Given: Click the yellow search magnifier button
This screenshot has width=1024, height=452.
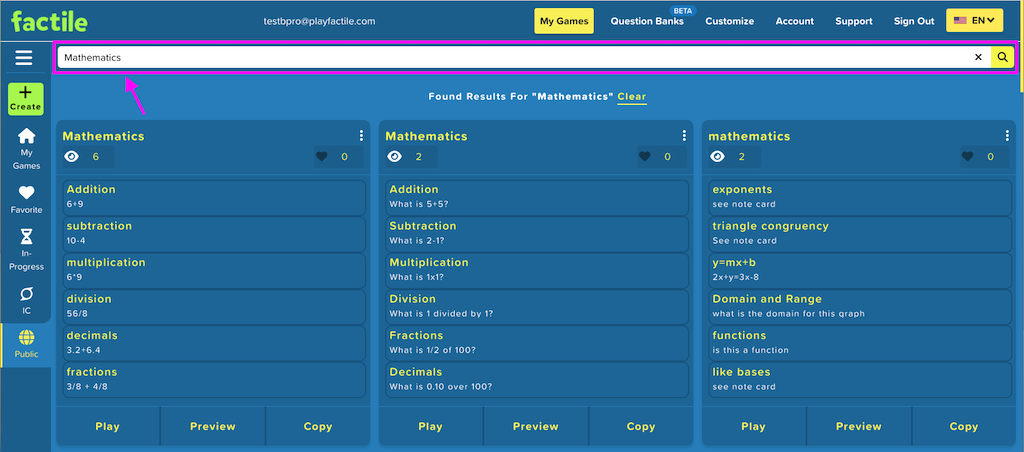Looking at the screenshot, I should click(x=1002, y=57).
